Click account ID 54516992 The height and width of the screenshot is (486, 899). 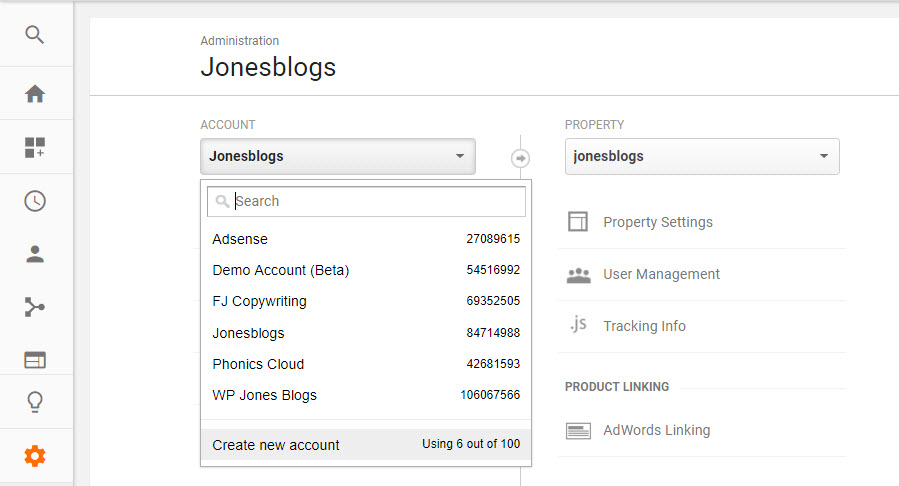coord(493,269)
